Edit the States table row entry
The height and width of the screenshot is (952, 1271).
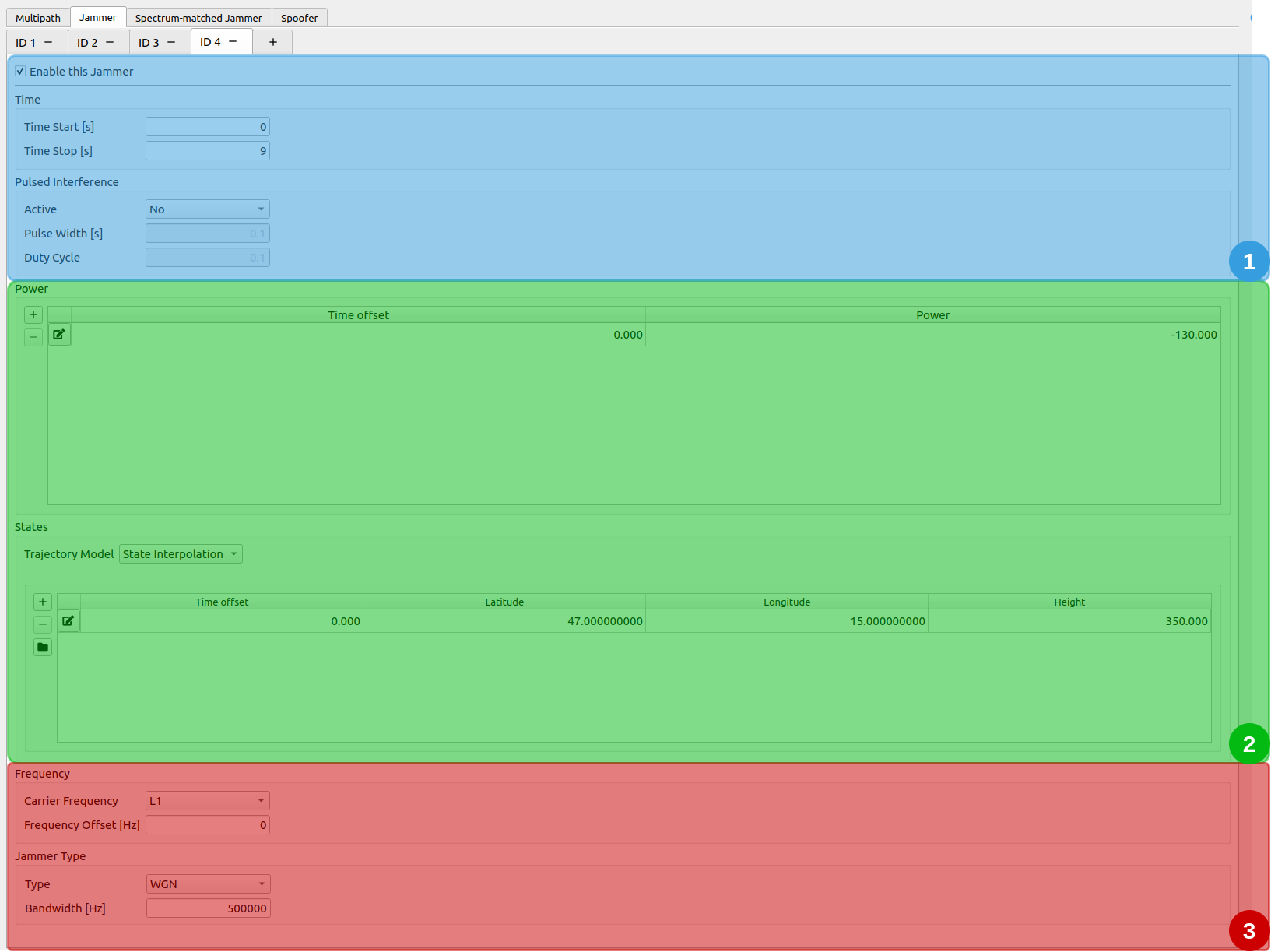pos(68,621)
